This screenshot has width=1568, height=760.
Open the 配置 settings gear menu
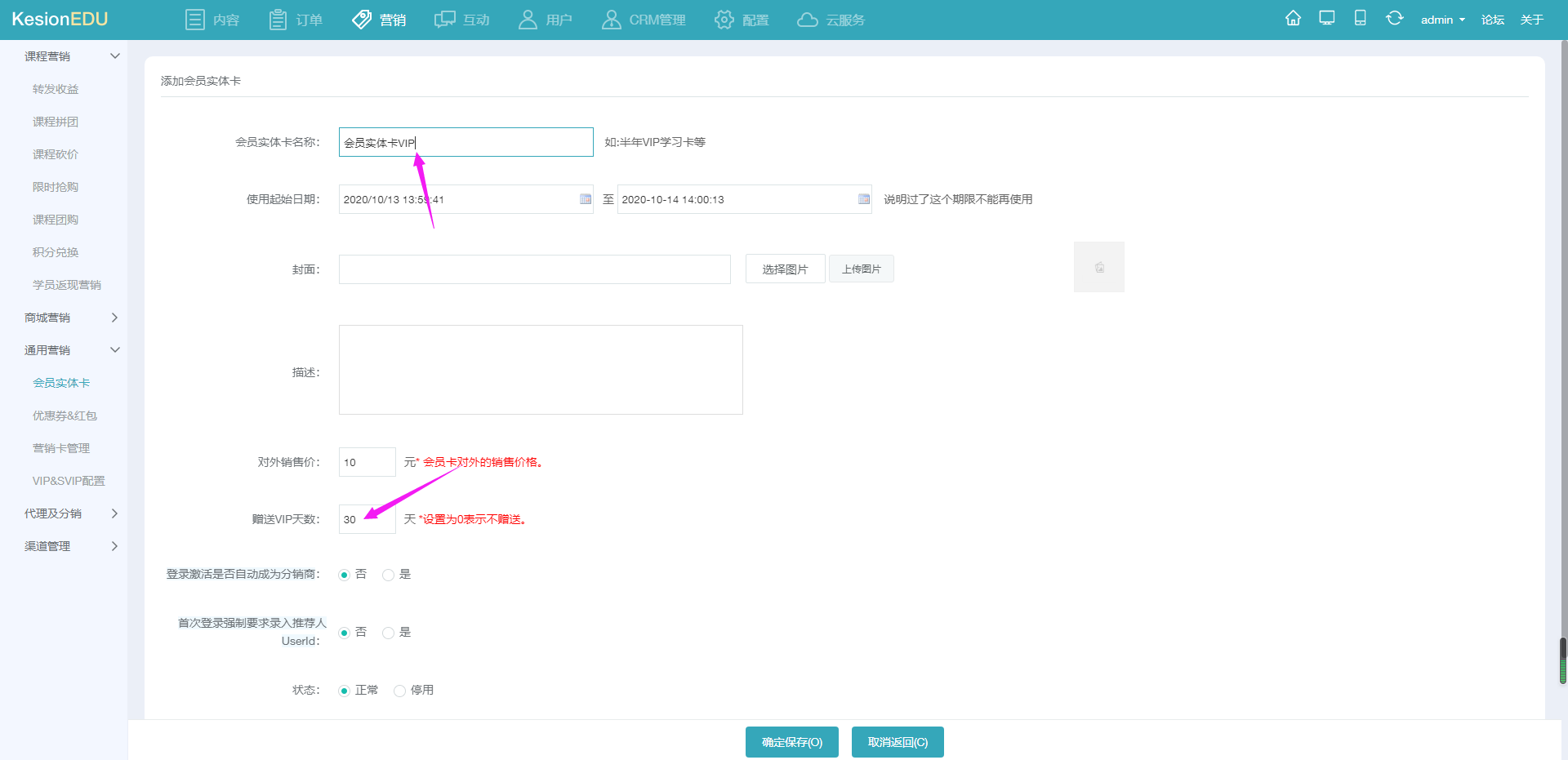pyautogui.click(x=742, y=20)
